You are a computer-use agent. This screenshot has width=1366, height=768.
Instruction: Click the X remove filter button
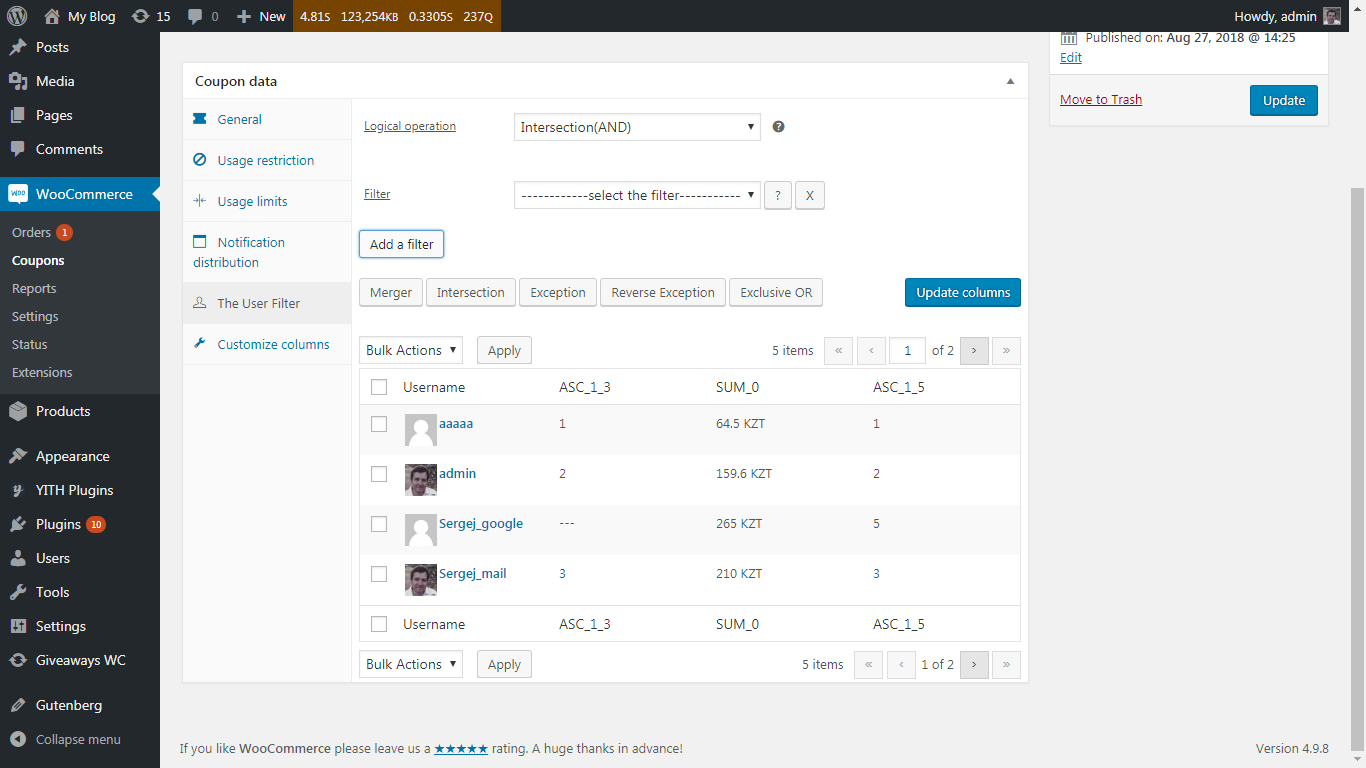tap(810, 195)
